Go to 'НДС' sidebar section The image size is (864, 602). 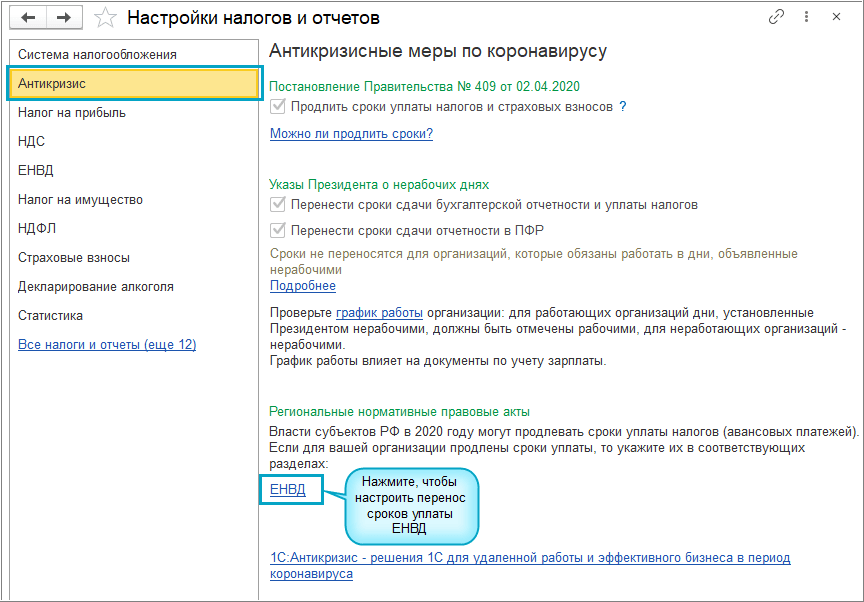click(32, 142)
